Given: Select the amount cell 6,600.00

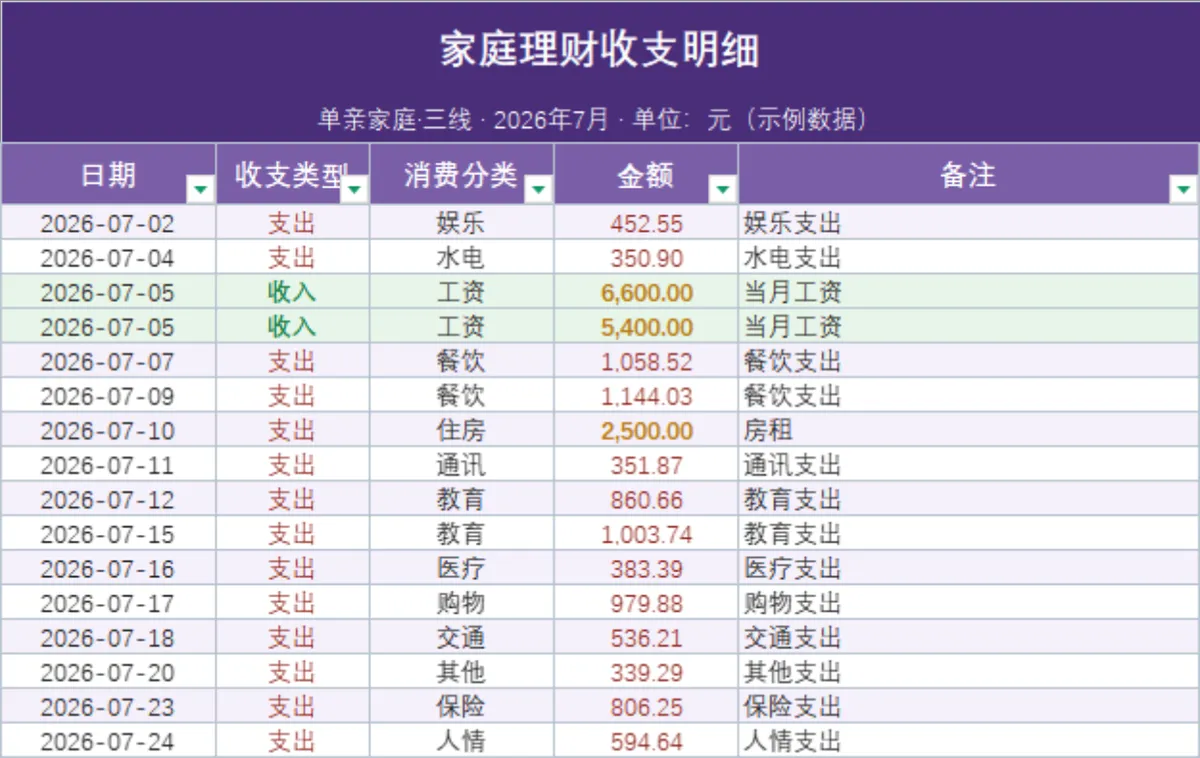Looking at the screenshot, I should [646, 292].
